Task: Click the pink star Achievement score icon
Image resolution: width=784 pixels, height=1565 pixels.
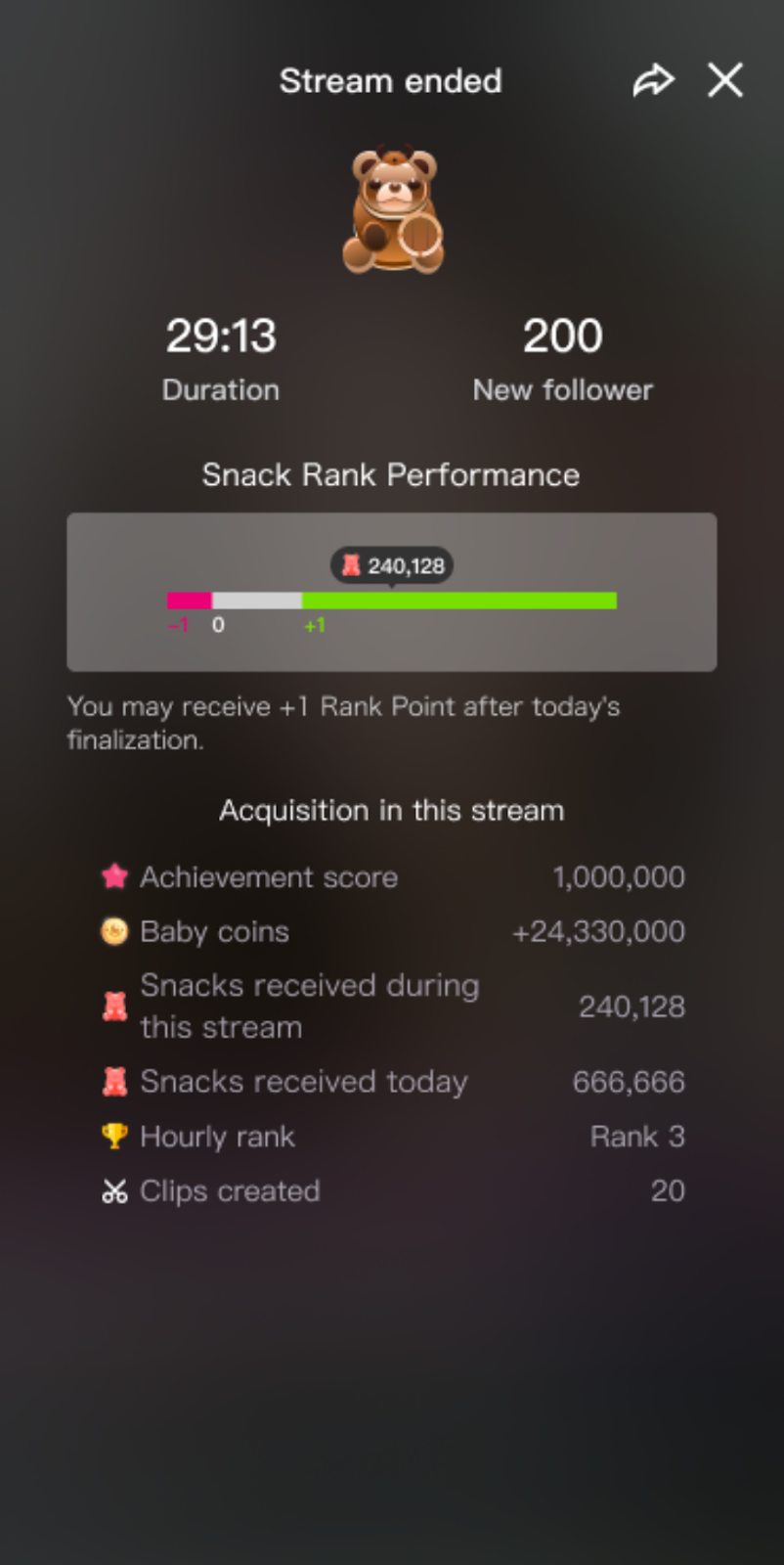Action: [x=114, y=876]
